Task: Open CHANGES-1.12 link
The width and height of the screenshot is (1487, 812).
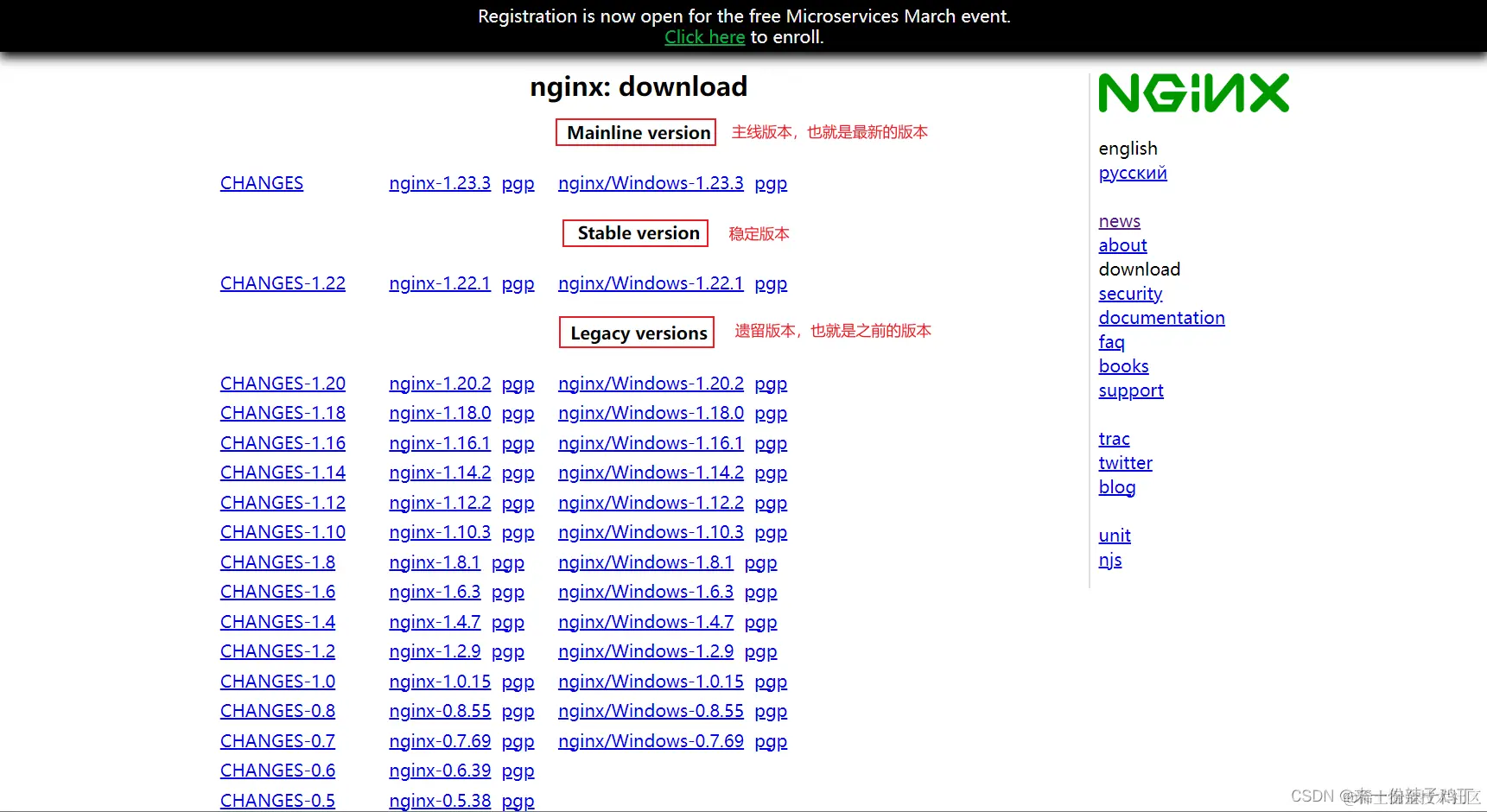Action: click(x=283, y=503)
